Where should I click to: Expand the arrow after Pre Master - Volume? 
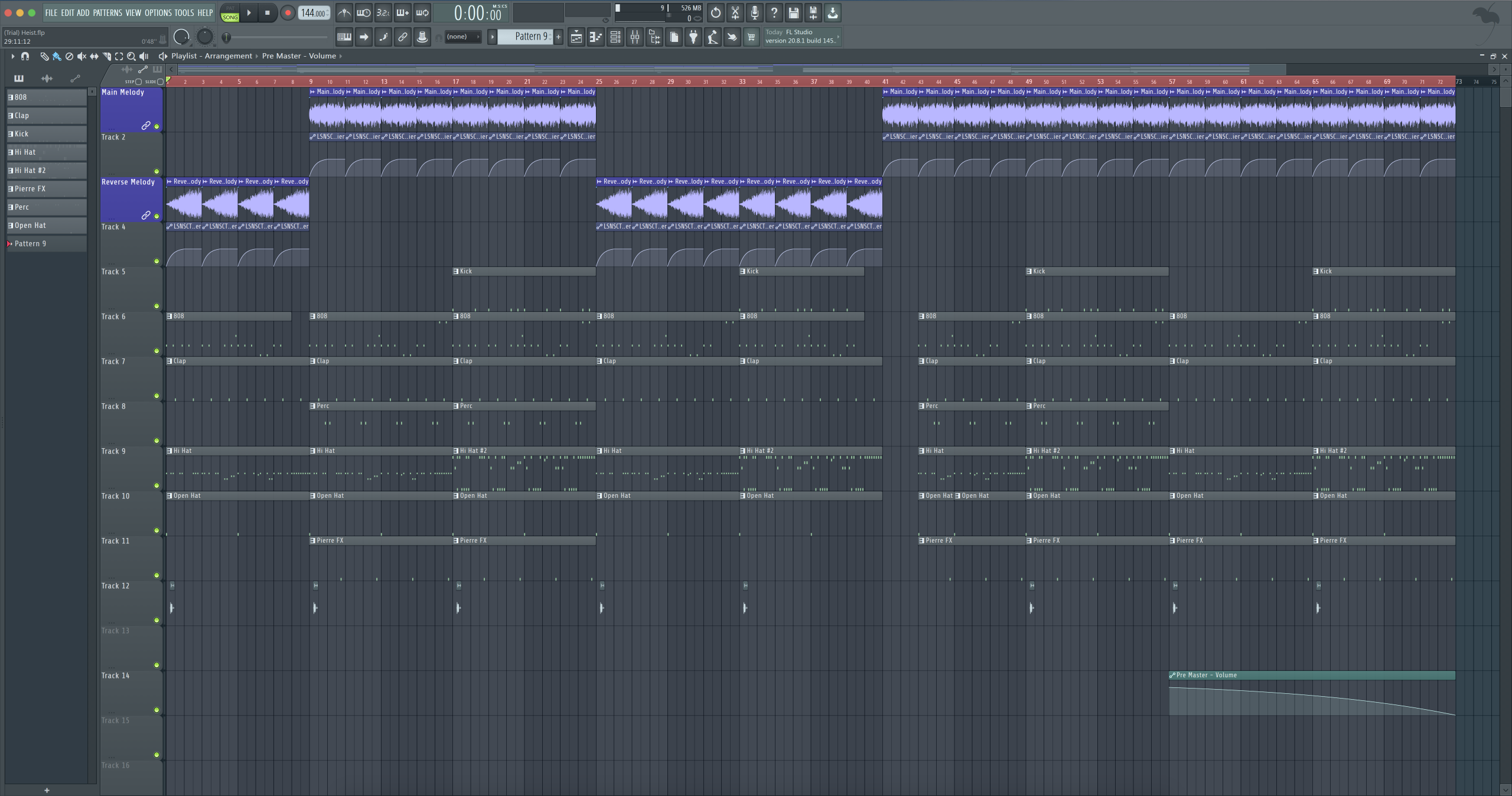[341, 56]
